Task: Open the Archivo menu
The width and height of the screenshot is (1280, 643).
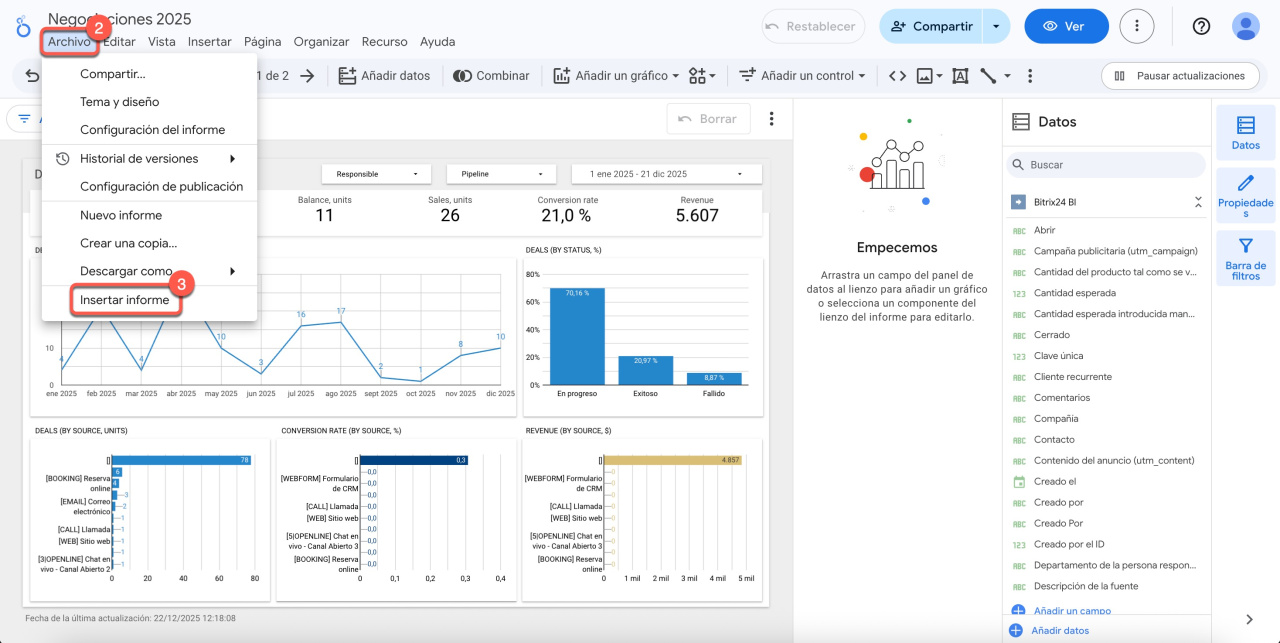Action: 69,42
